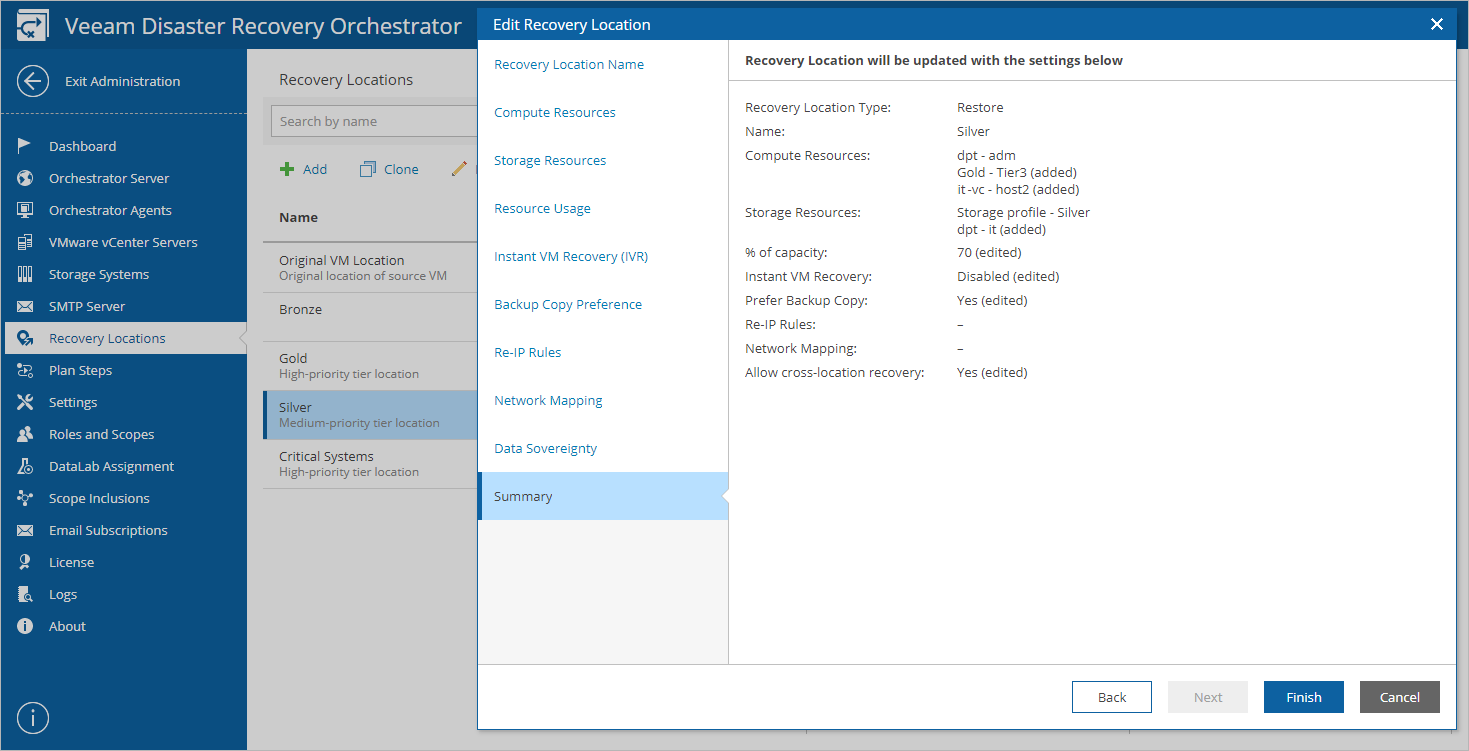Image resolution: width=1469 pixels, height=751 pixels.
Task: Click the 'dpt - it (added)' value
Action: click(1001, 229)
